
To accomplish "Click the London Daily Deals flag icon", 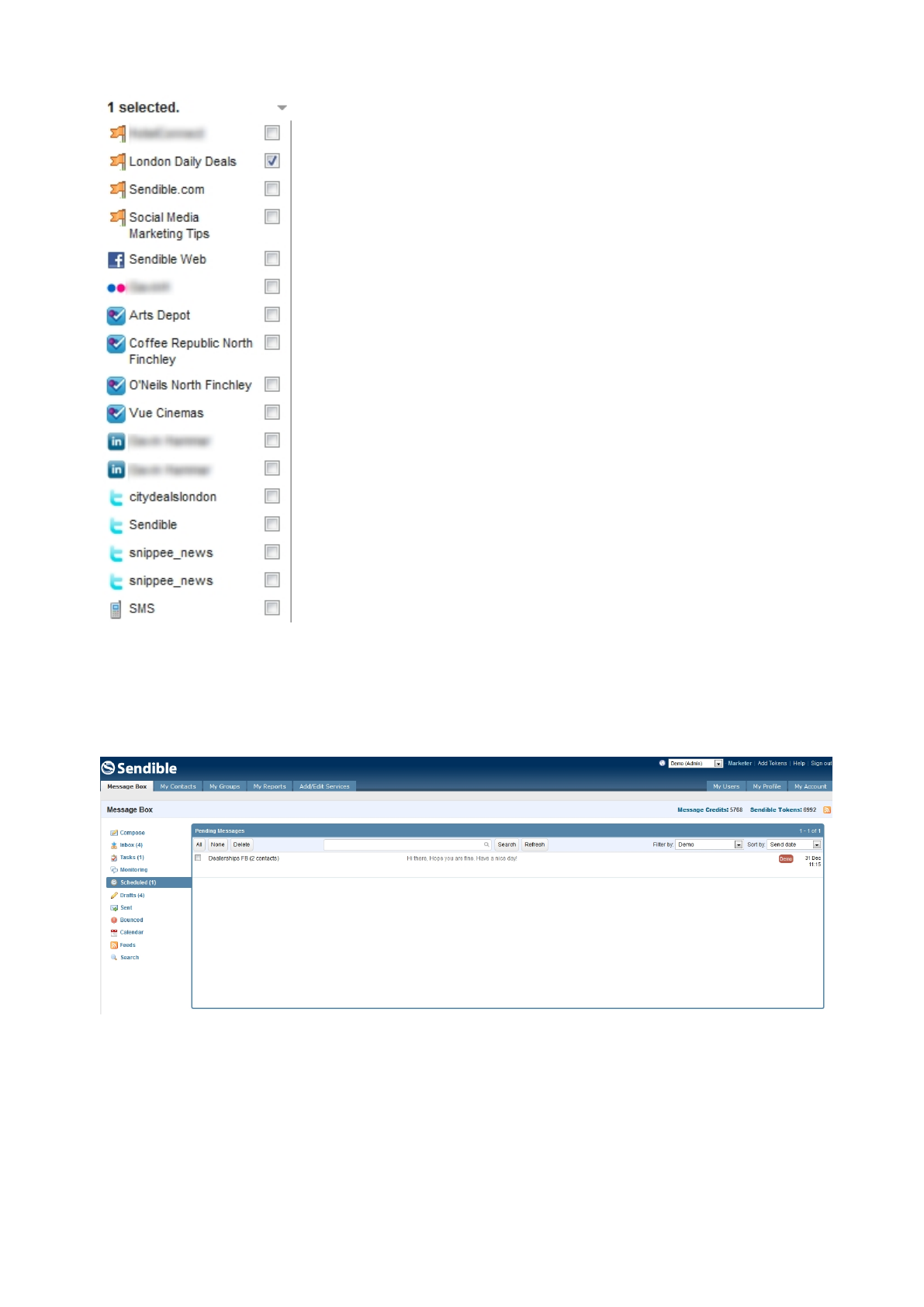I will pos(117,161).
